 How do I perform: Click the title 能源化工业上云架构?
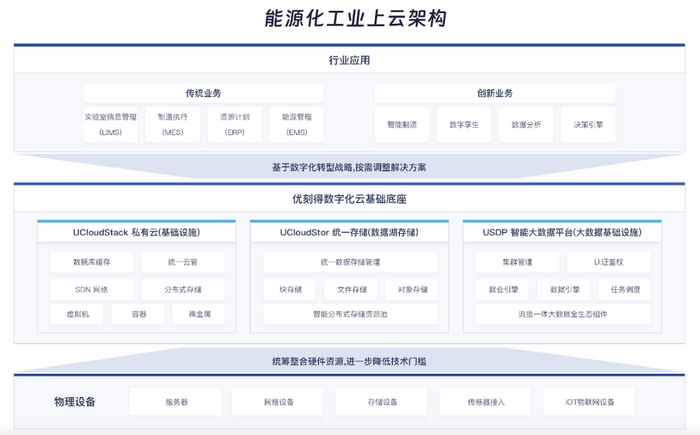(x=355, y=18)
